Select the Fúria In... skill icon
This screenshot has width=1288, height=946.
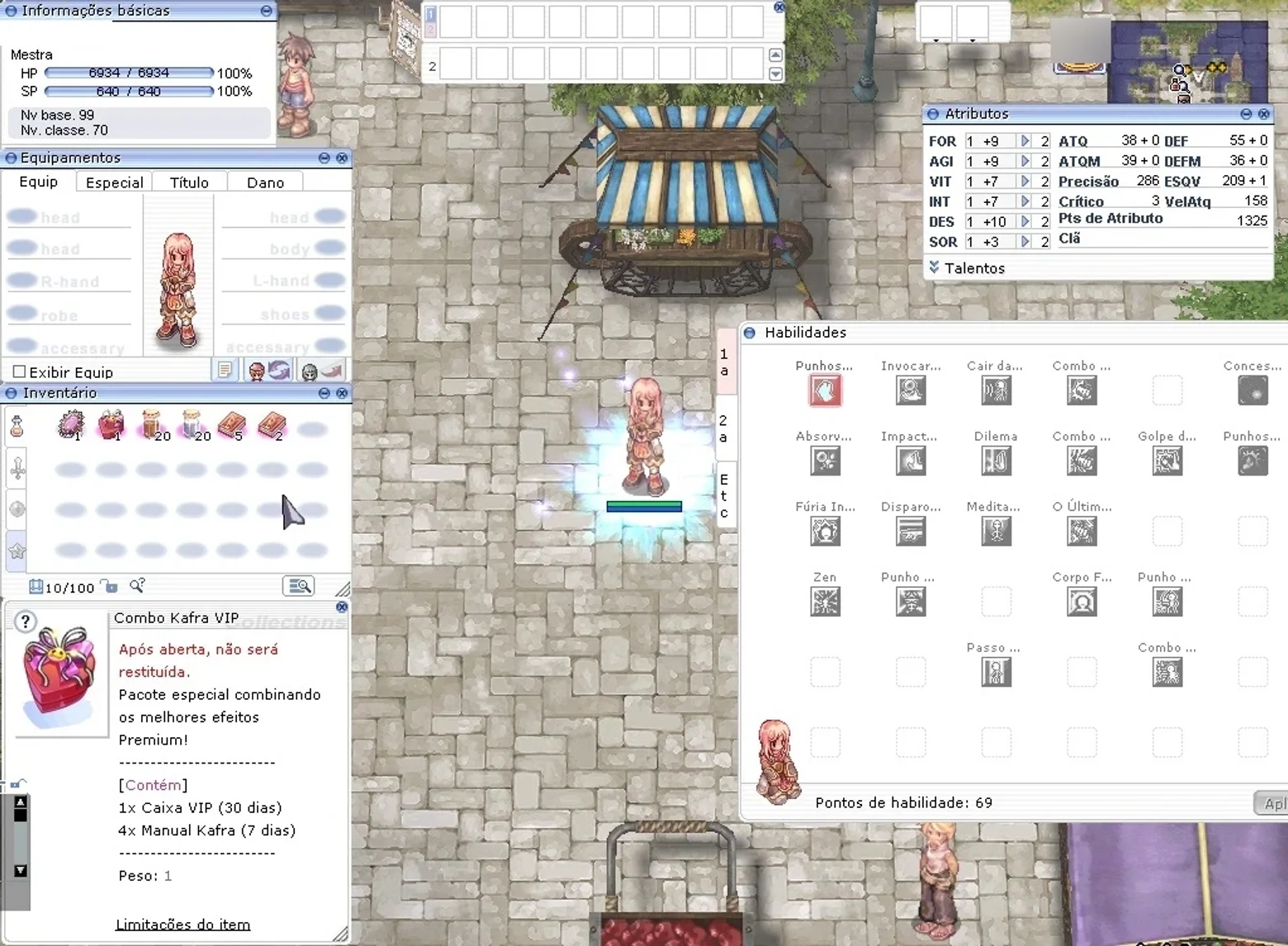coord(826,532)
